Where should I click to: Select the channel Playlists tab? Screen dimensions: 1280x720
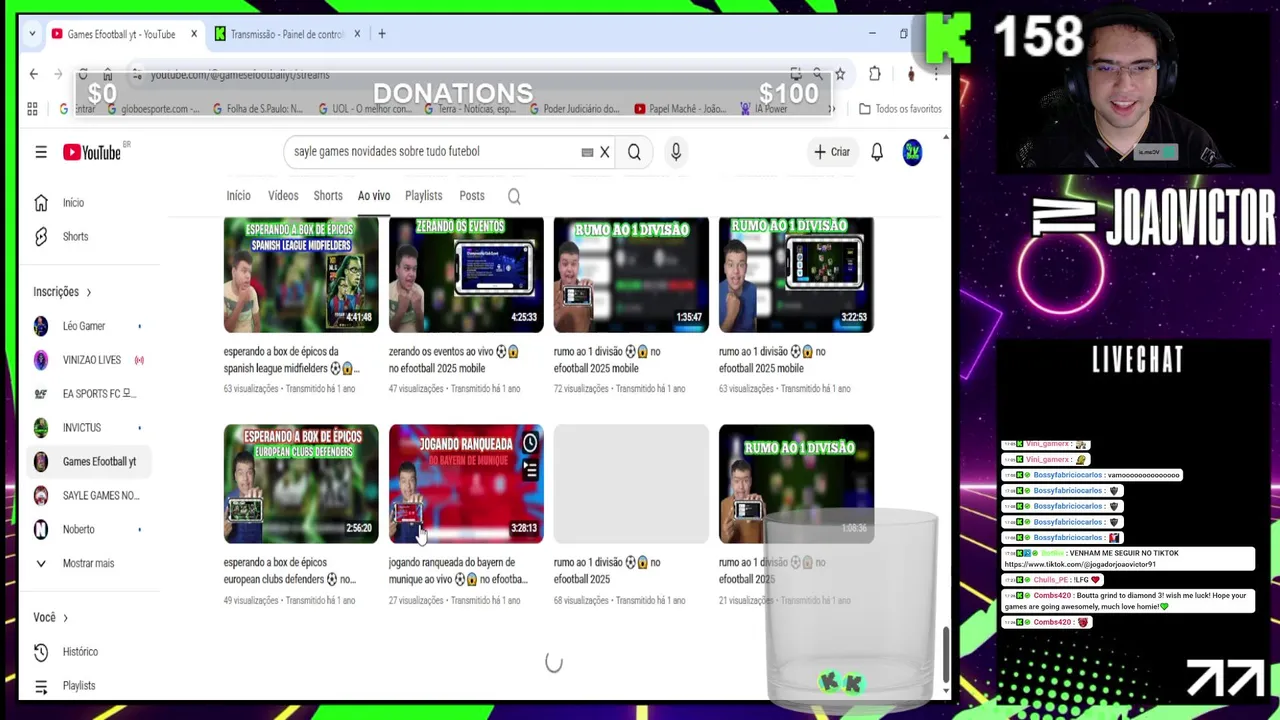(x=423, y=196)
